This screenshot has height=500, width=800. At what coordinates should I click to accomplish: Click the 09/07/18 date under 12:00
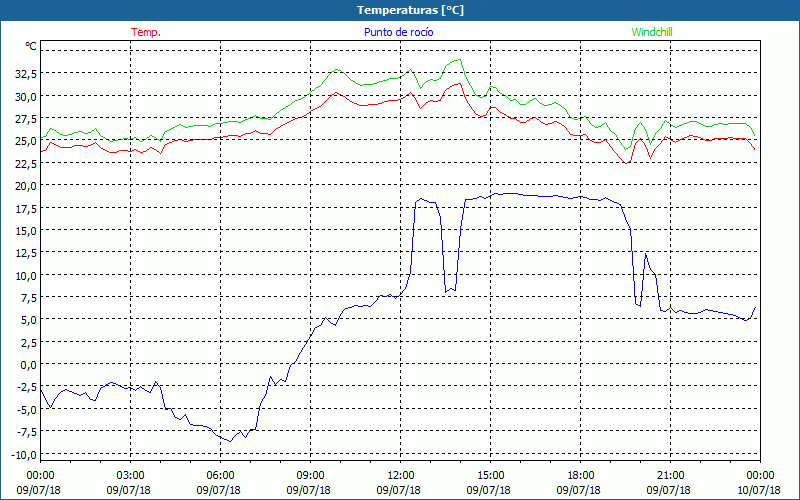[x=399, y=490]
